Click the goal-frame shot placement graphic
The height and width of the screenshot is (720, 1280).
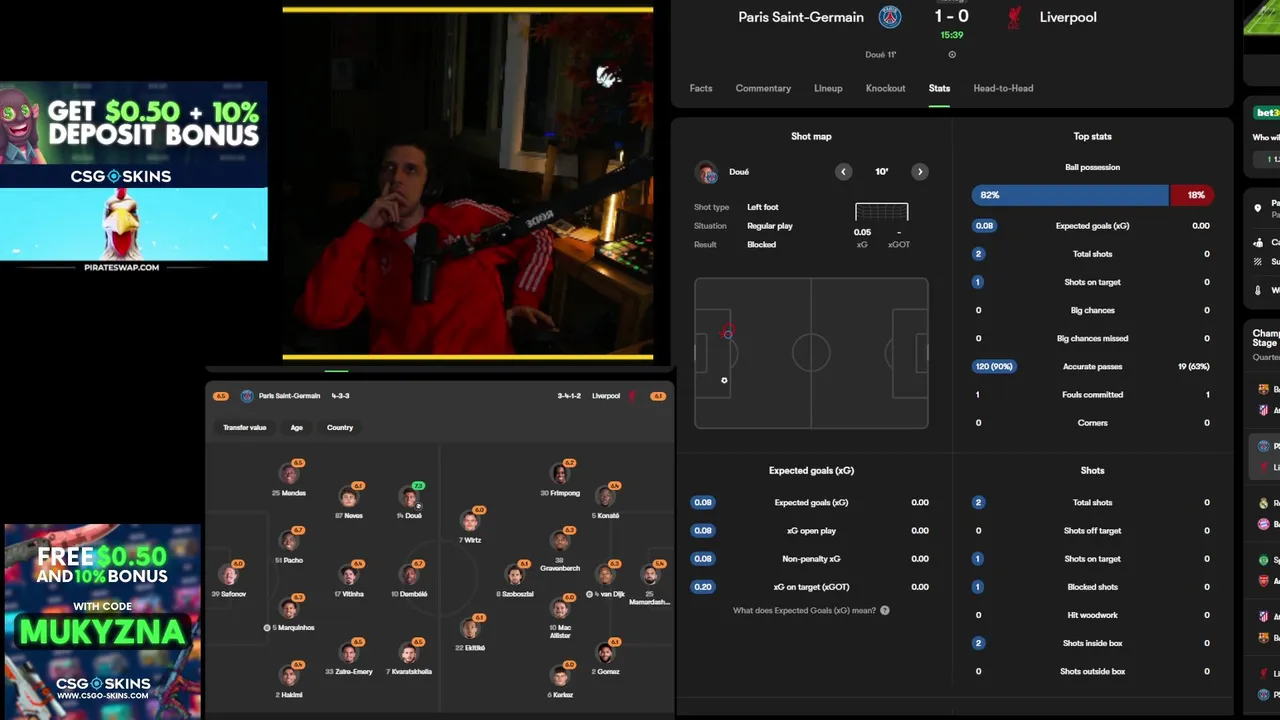881,212
